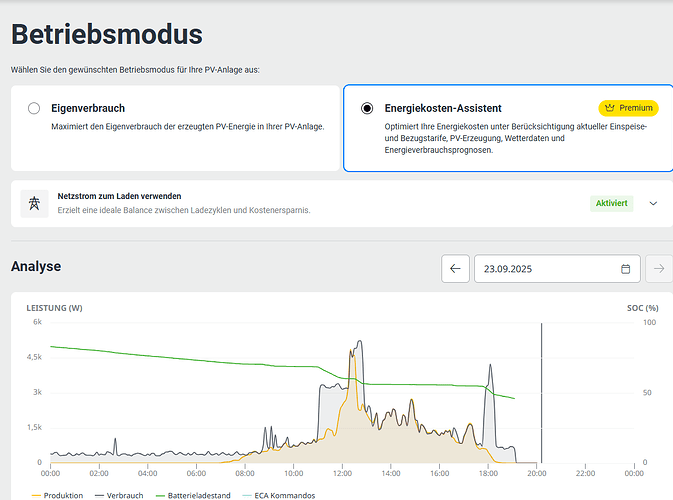
Task: Click the green Aktiviert status badge
Action: pos(611,203)
